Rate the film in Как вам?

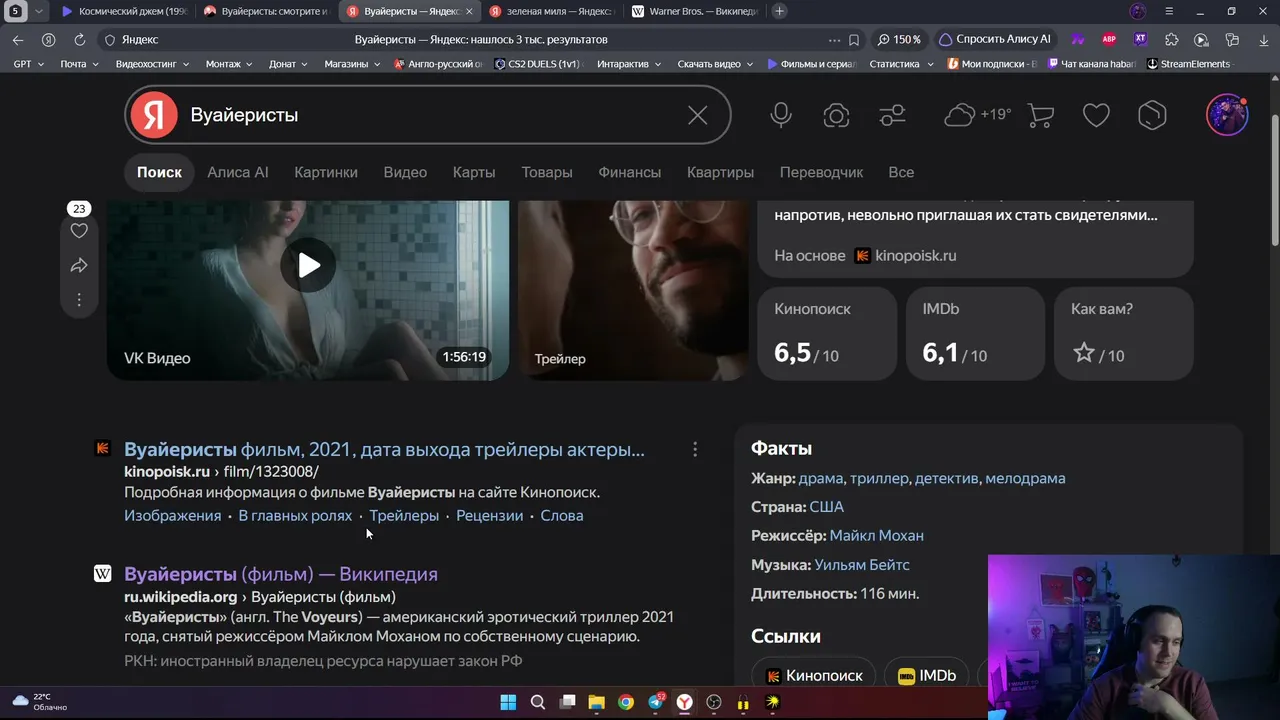tap(1124, 334)
